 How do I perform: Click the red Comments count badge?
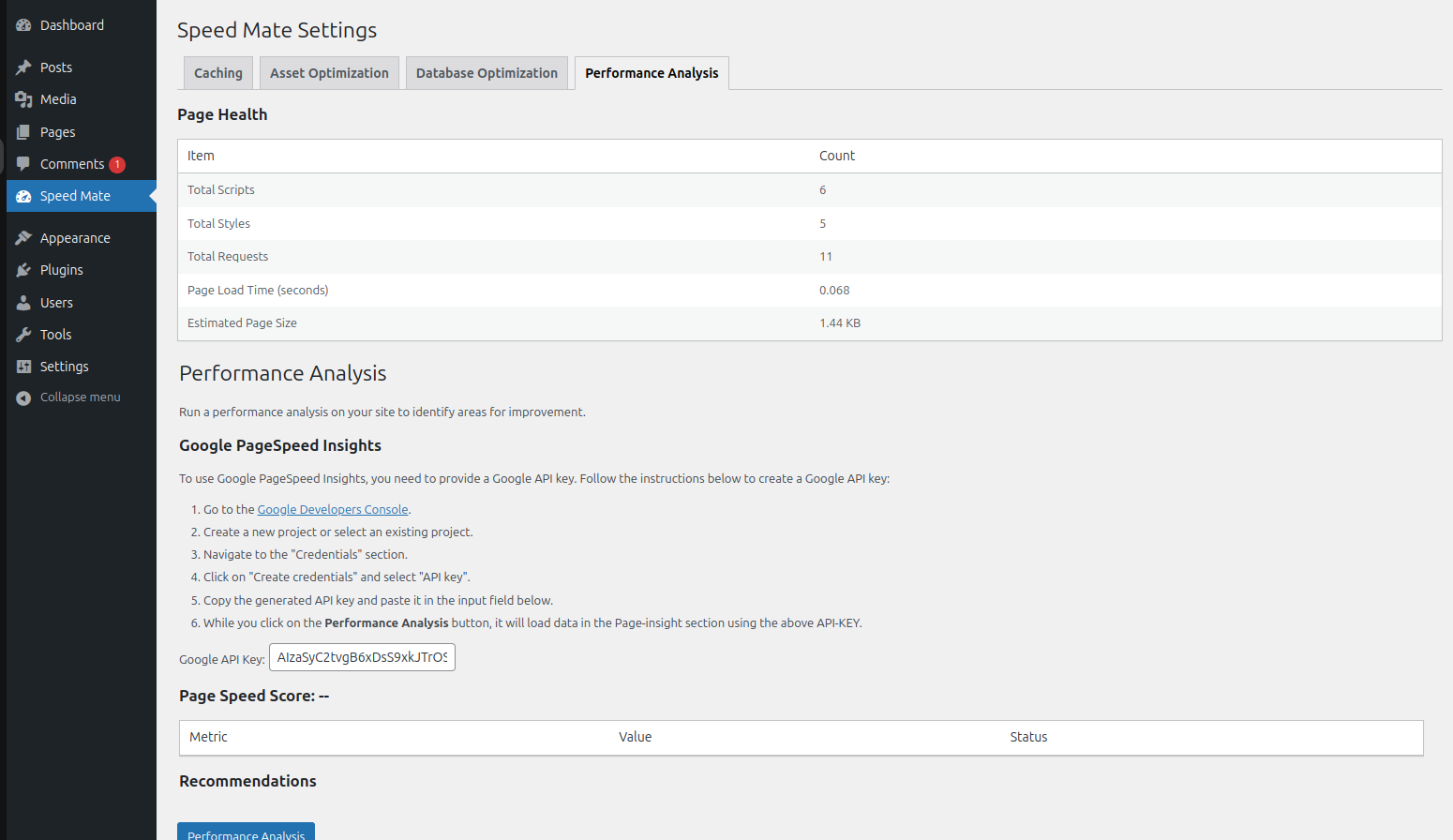pos(117,165)
